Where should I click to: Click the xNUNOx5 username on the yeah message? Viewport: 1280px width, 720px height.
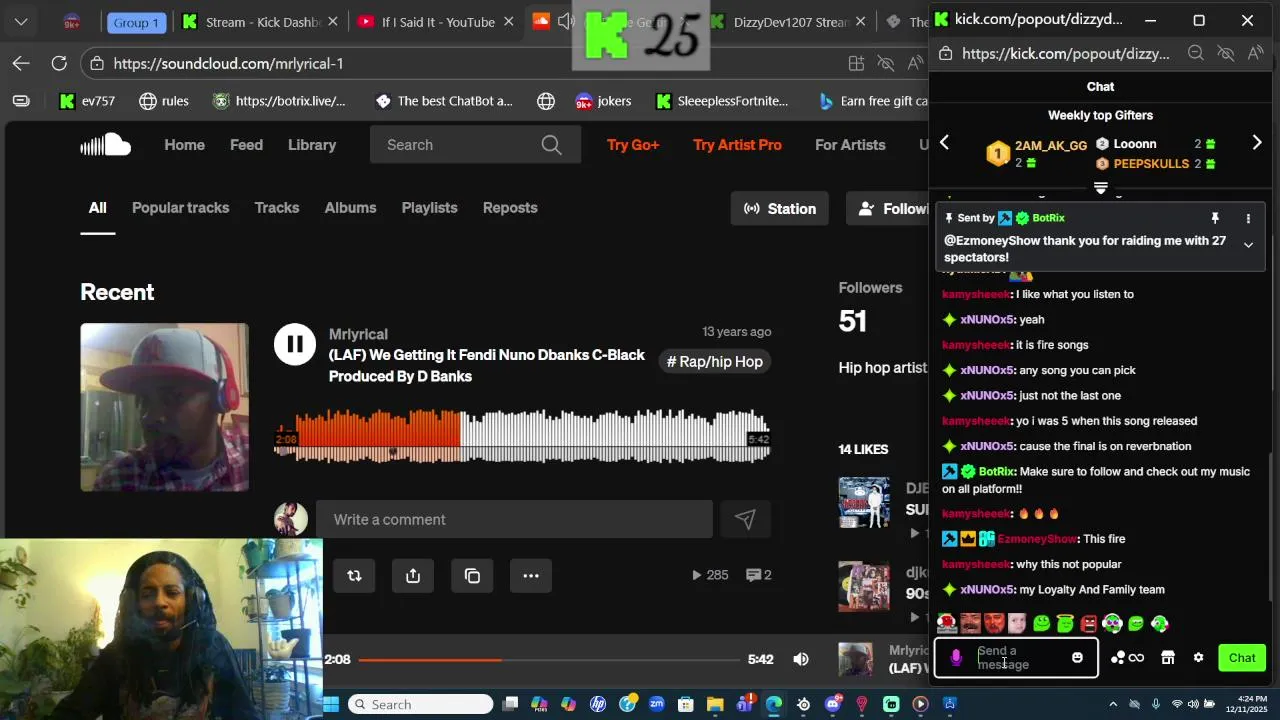point(987,320)
